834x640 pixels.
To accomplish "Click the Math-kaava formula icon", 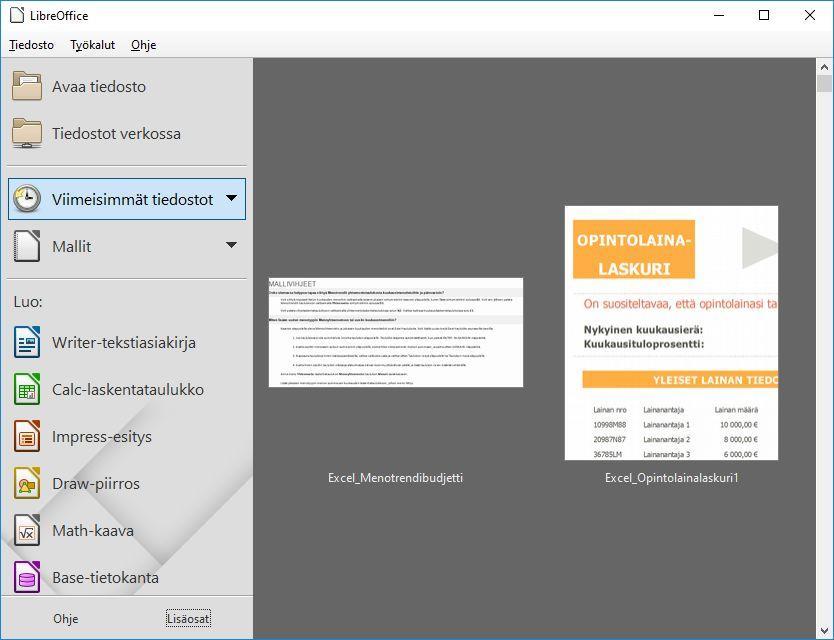I will [27, 530].
